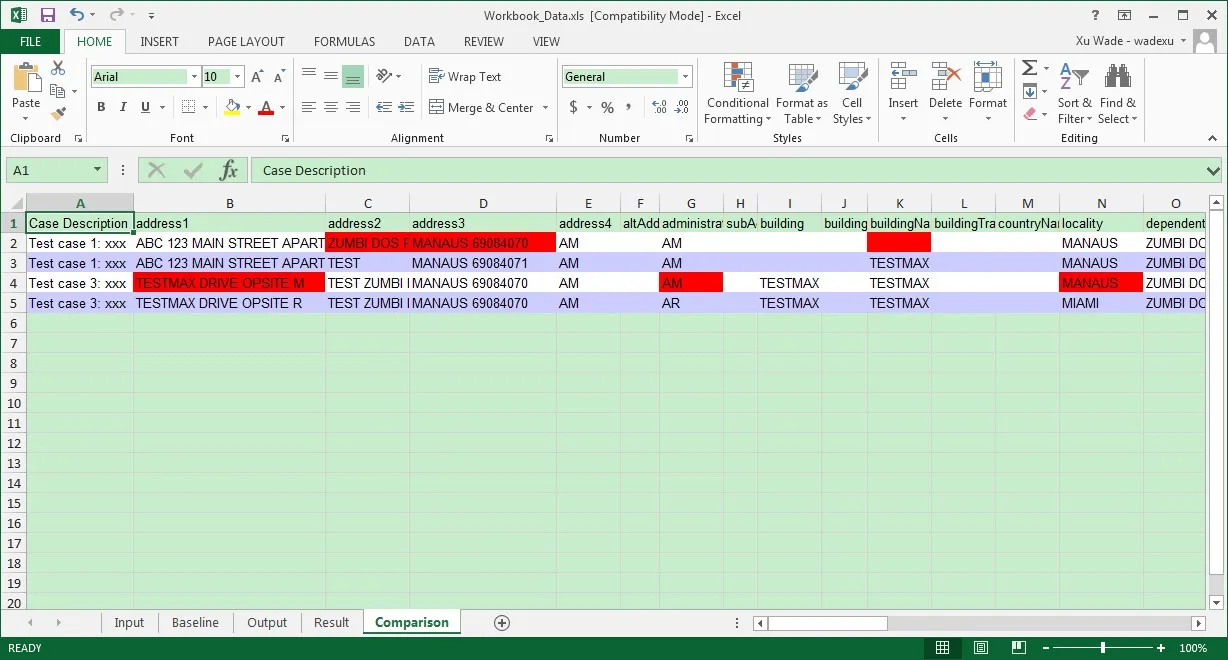
Task: Click the Insert Function fx icon
Action: (229, 170)
